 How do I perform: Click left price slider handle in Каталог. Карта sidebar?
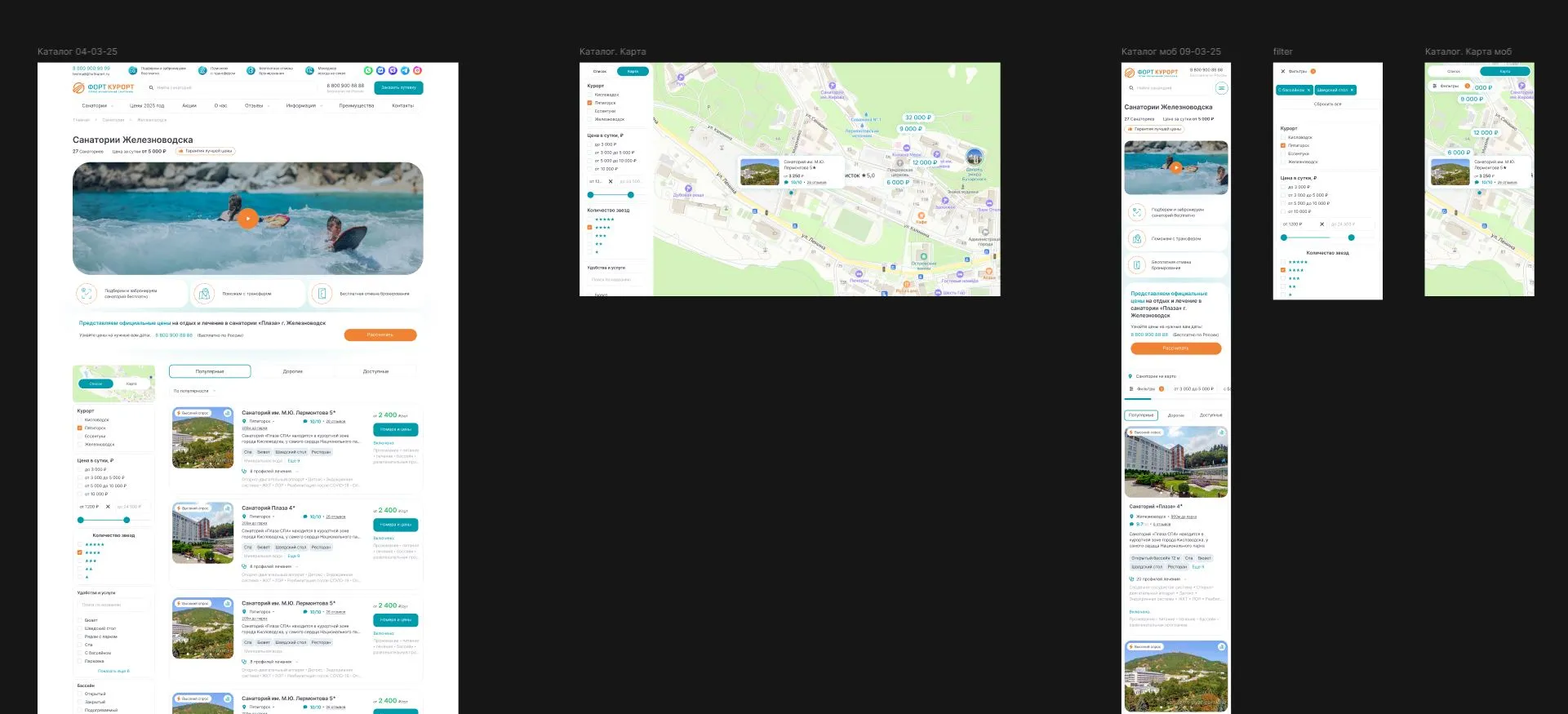click(x=591, y=195)
